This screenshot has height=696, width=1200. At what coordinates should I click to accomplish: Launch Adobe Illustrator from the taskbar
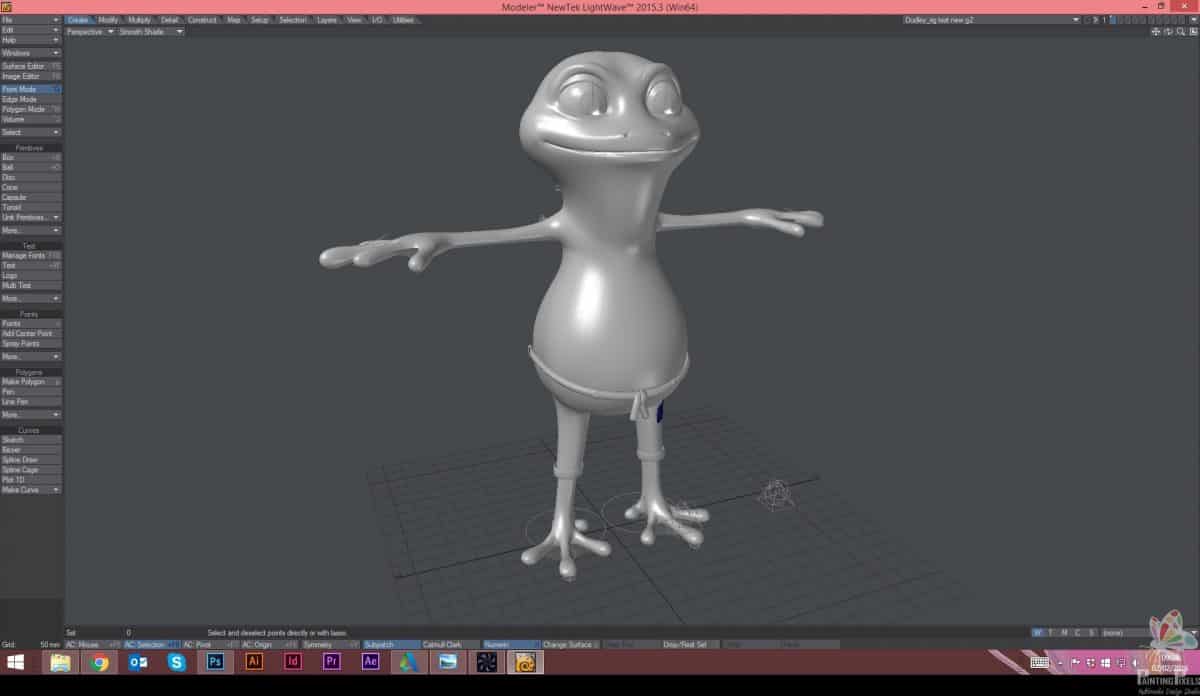point(254,662)
